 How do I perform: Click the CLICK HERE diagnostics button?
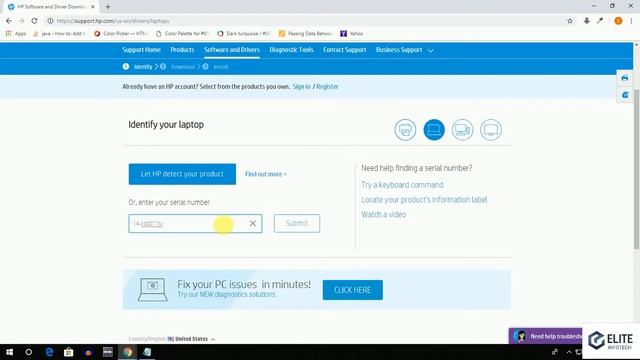(353, 290)
